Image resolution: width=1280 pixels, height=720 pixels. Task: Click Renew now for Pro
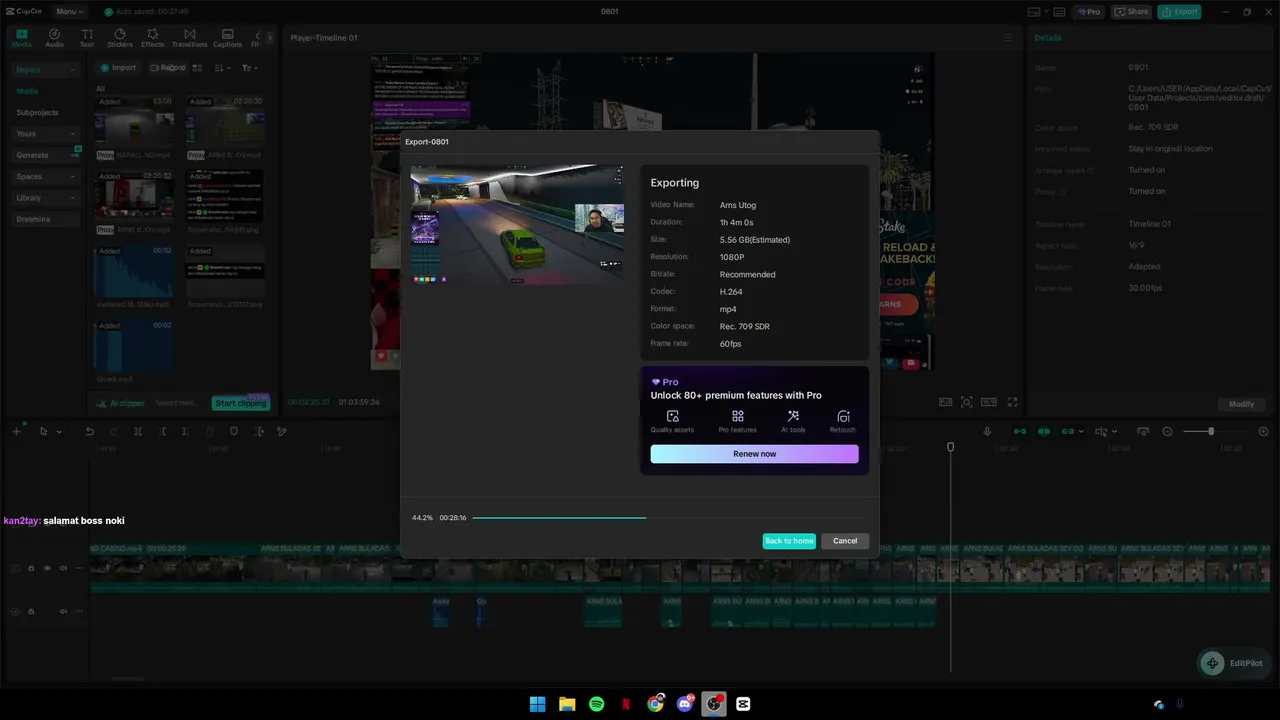click(754, 454)
